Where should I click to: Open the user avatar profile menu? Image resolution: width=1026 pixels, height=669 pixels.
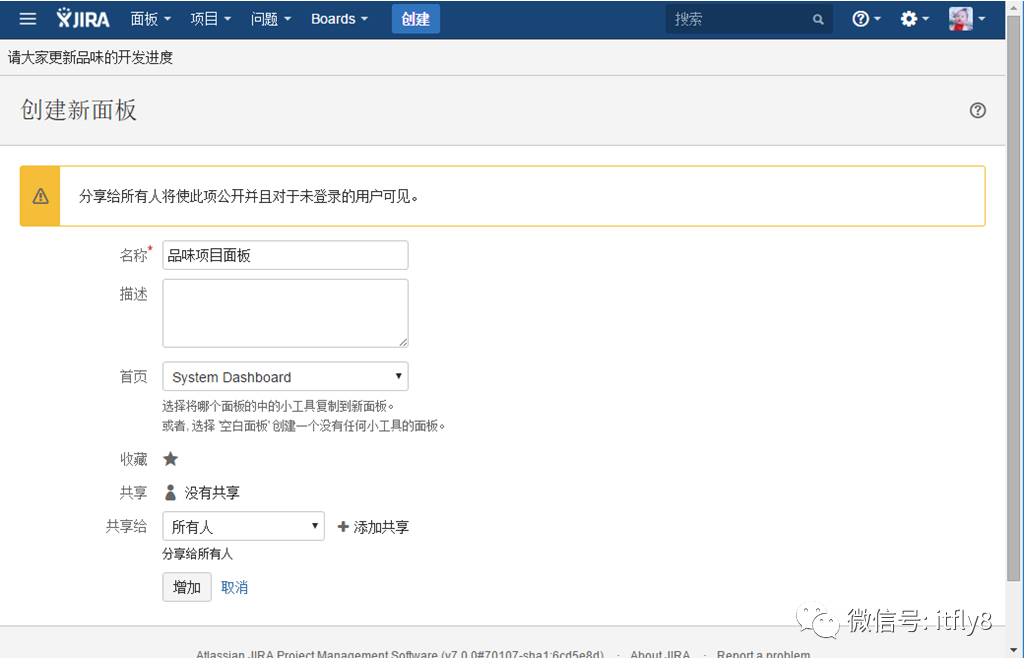[966, 19]
